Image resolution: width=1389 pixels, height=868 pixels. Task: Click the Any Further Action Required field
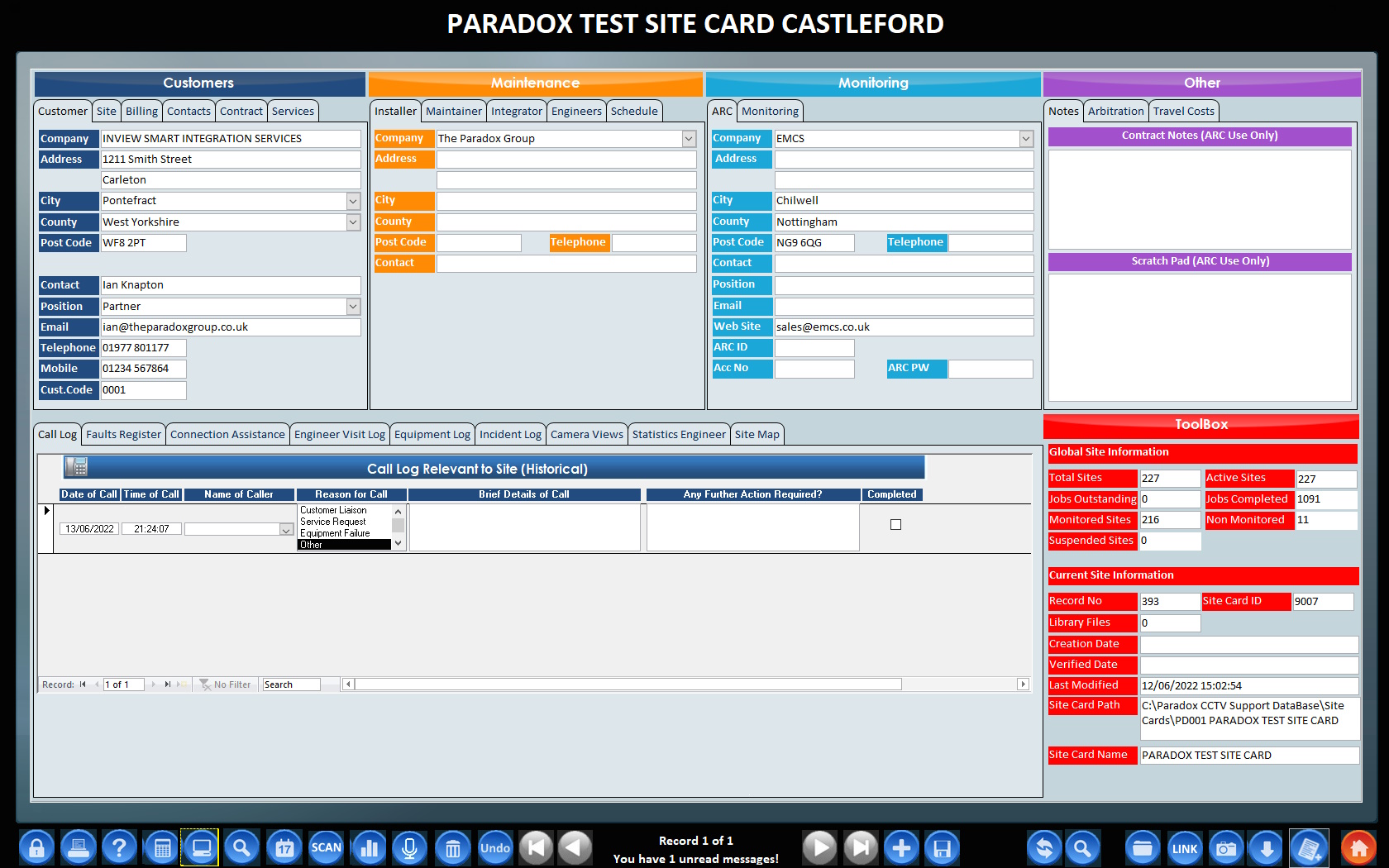point(752,527)
